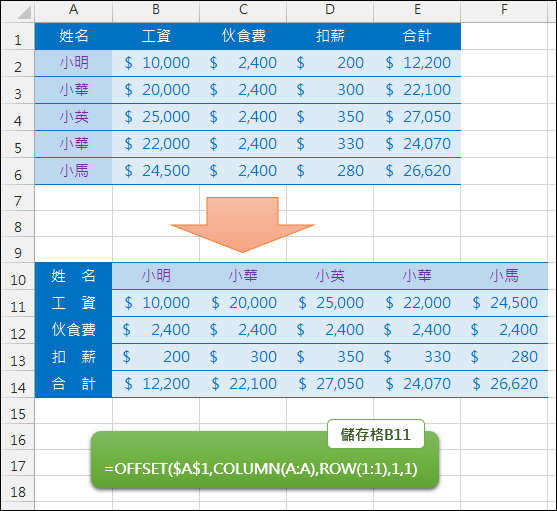This screenshot has height=511, width=557.
Task: Click the green OFFSET formula text box
Action: 265,460
